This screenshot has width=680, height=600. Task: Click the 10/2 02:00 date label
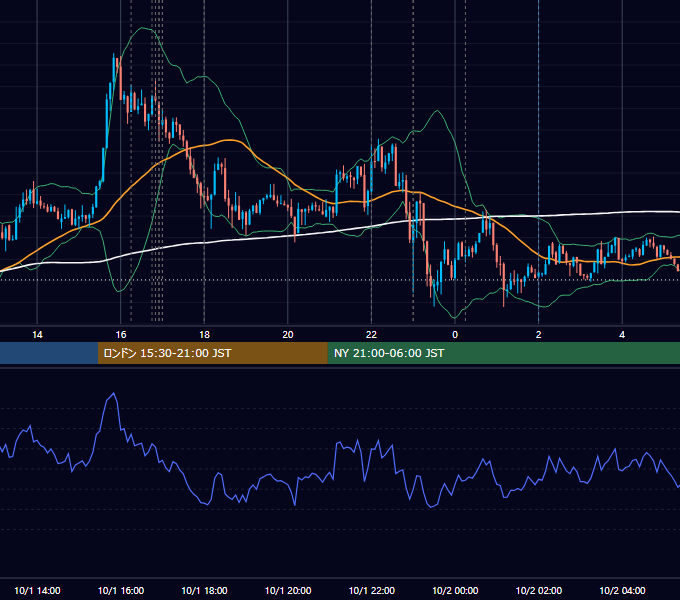pyautogui.click(x=539, y=590)
